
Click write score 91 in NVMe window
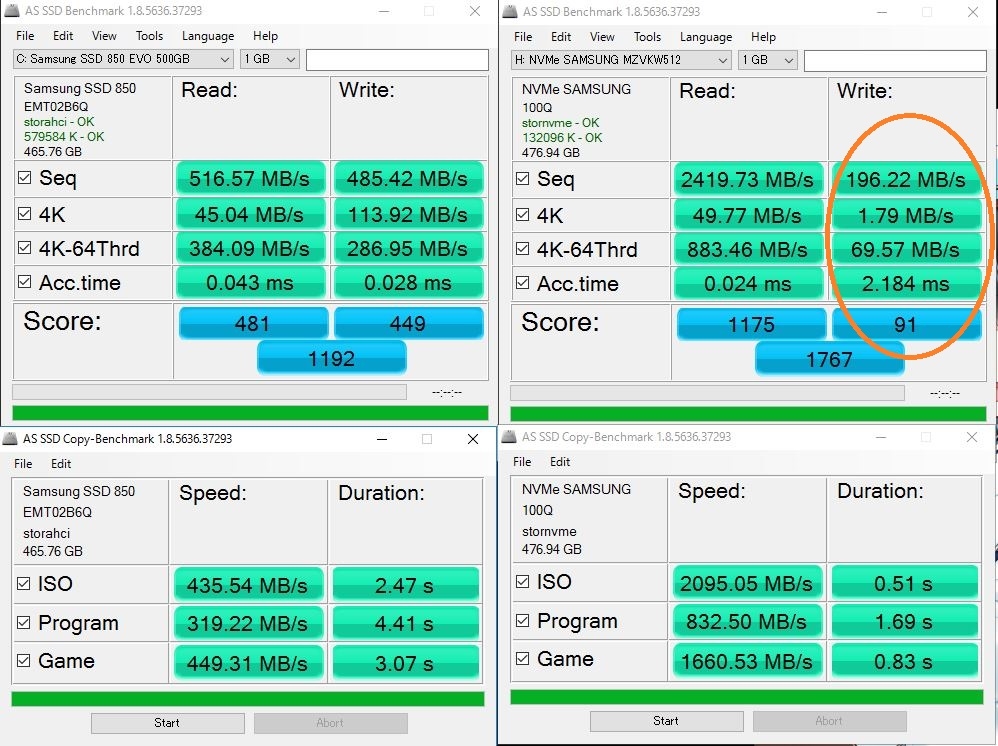pyautogui.click(x=906, y=324)
